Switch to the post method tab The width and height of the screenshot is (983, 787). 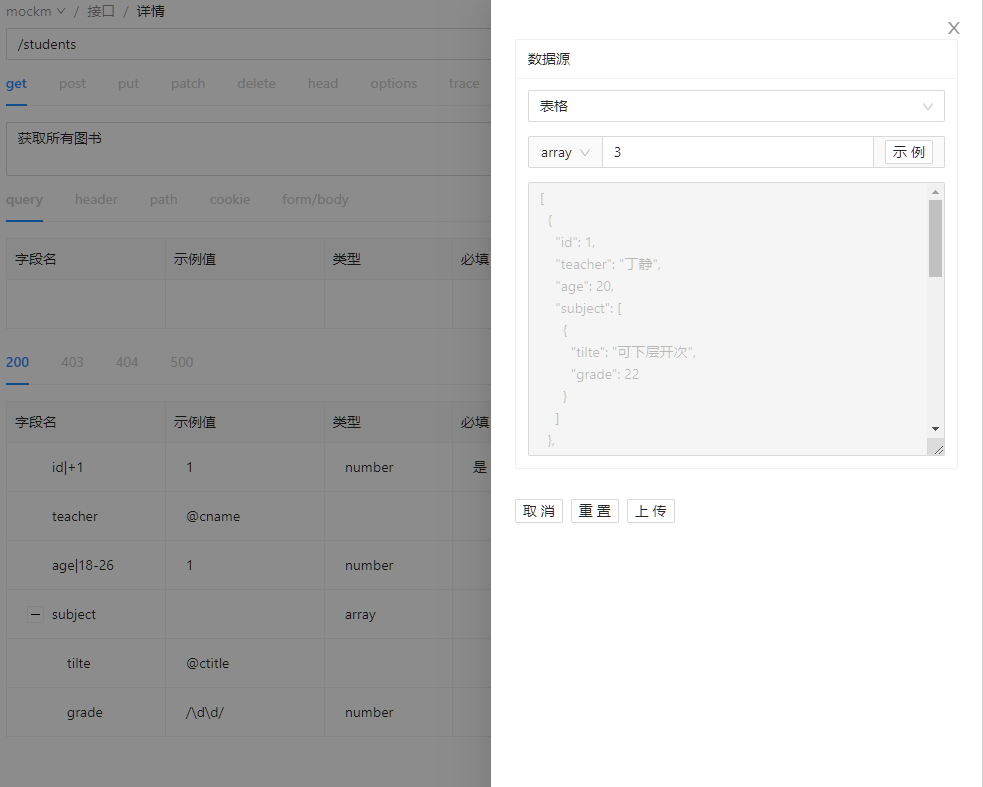[x=72, y=84]
